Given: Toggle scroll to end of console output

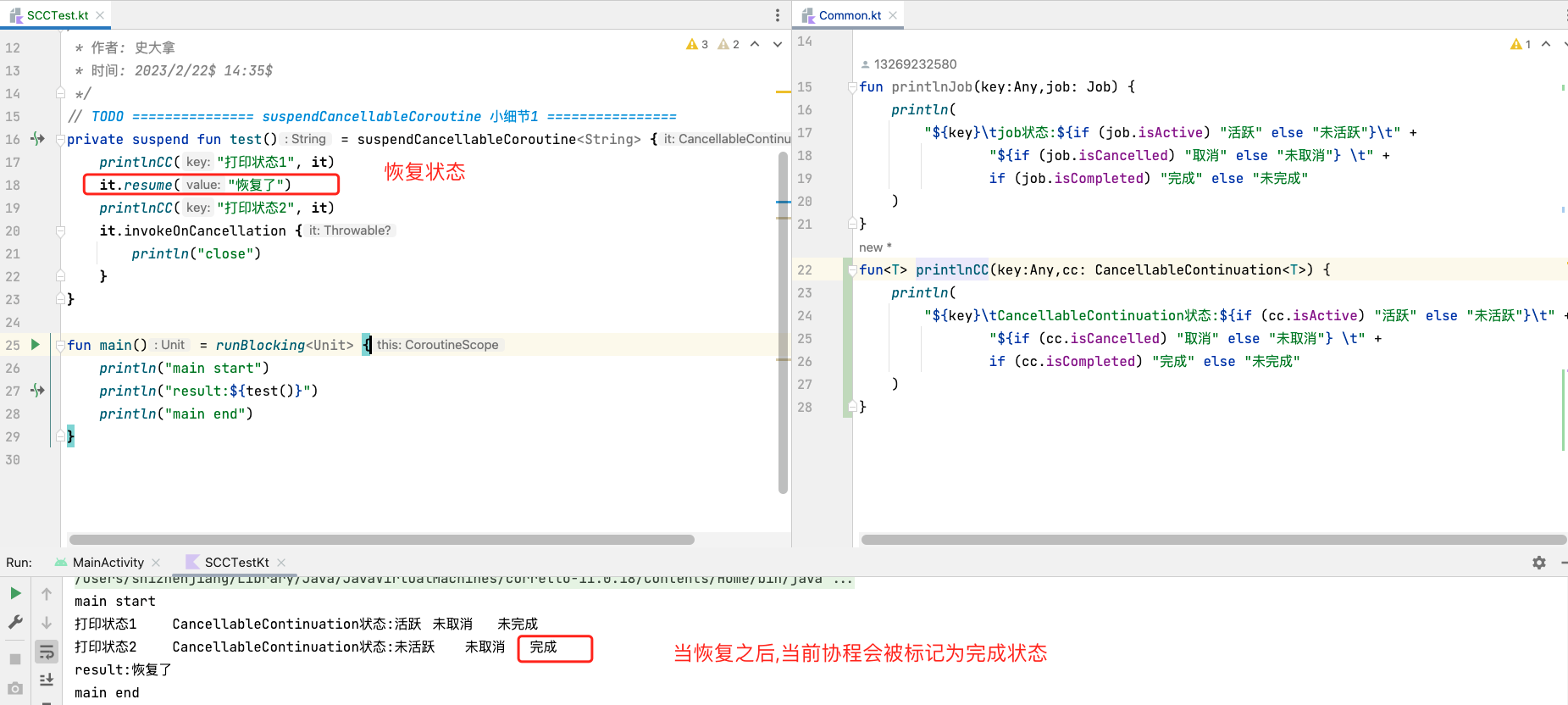Looking at the screenshot, I should (47, 680).
